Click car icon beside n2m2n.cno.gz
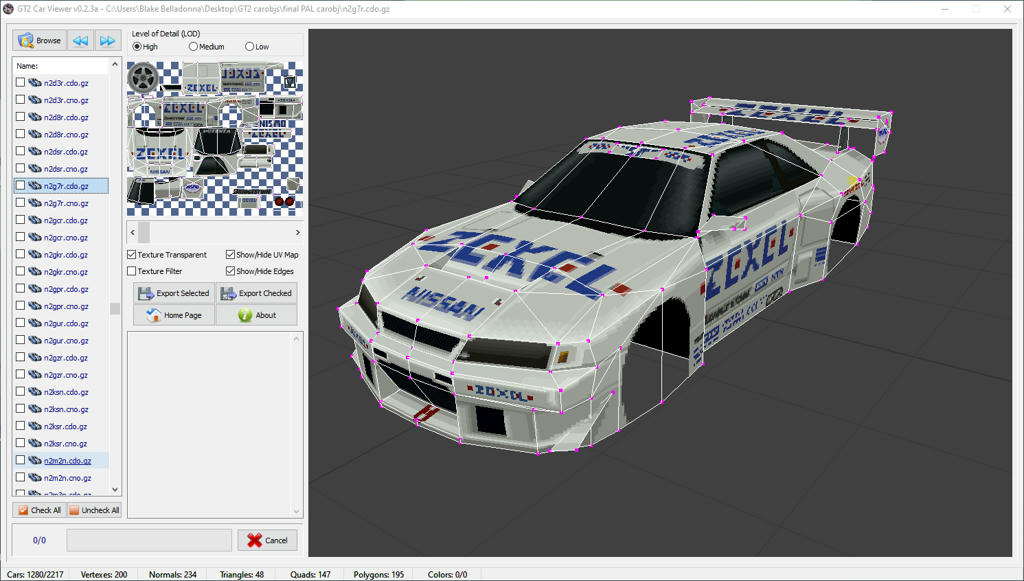1024x581 pixels. click(35, 477)
